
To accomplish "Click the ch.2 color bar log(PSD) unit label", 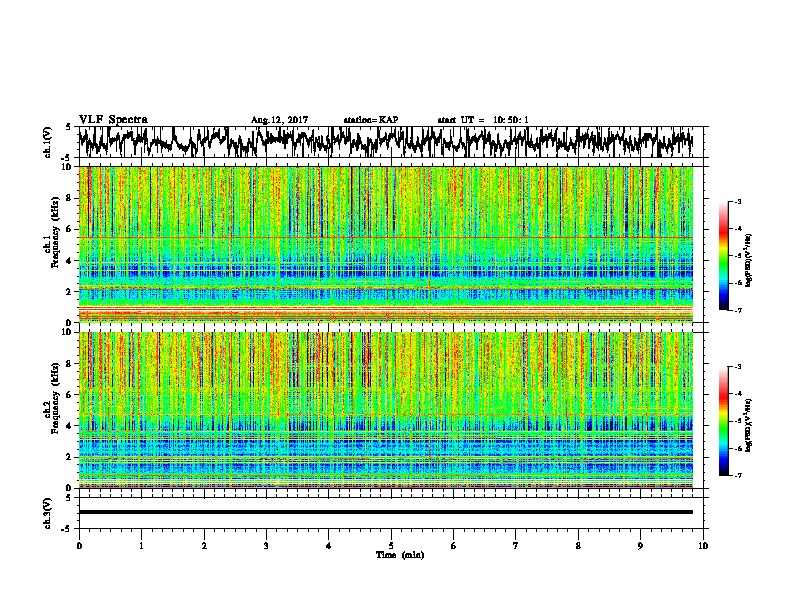I will coord(750,425).
